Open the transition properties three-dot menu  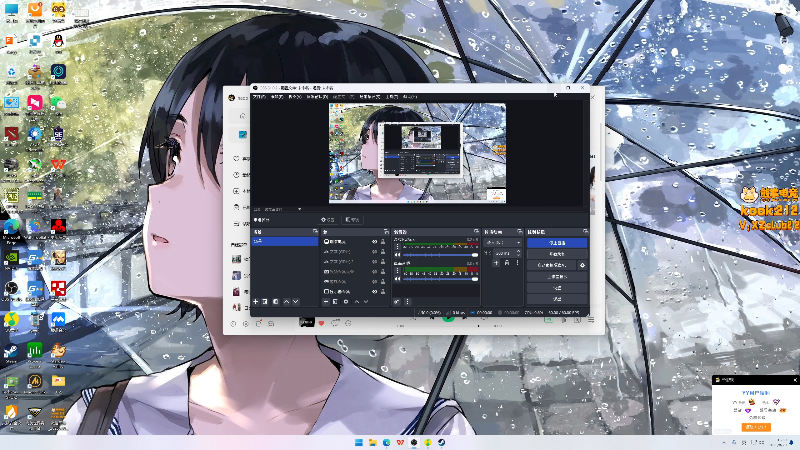(x=518, y=263)
